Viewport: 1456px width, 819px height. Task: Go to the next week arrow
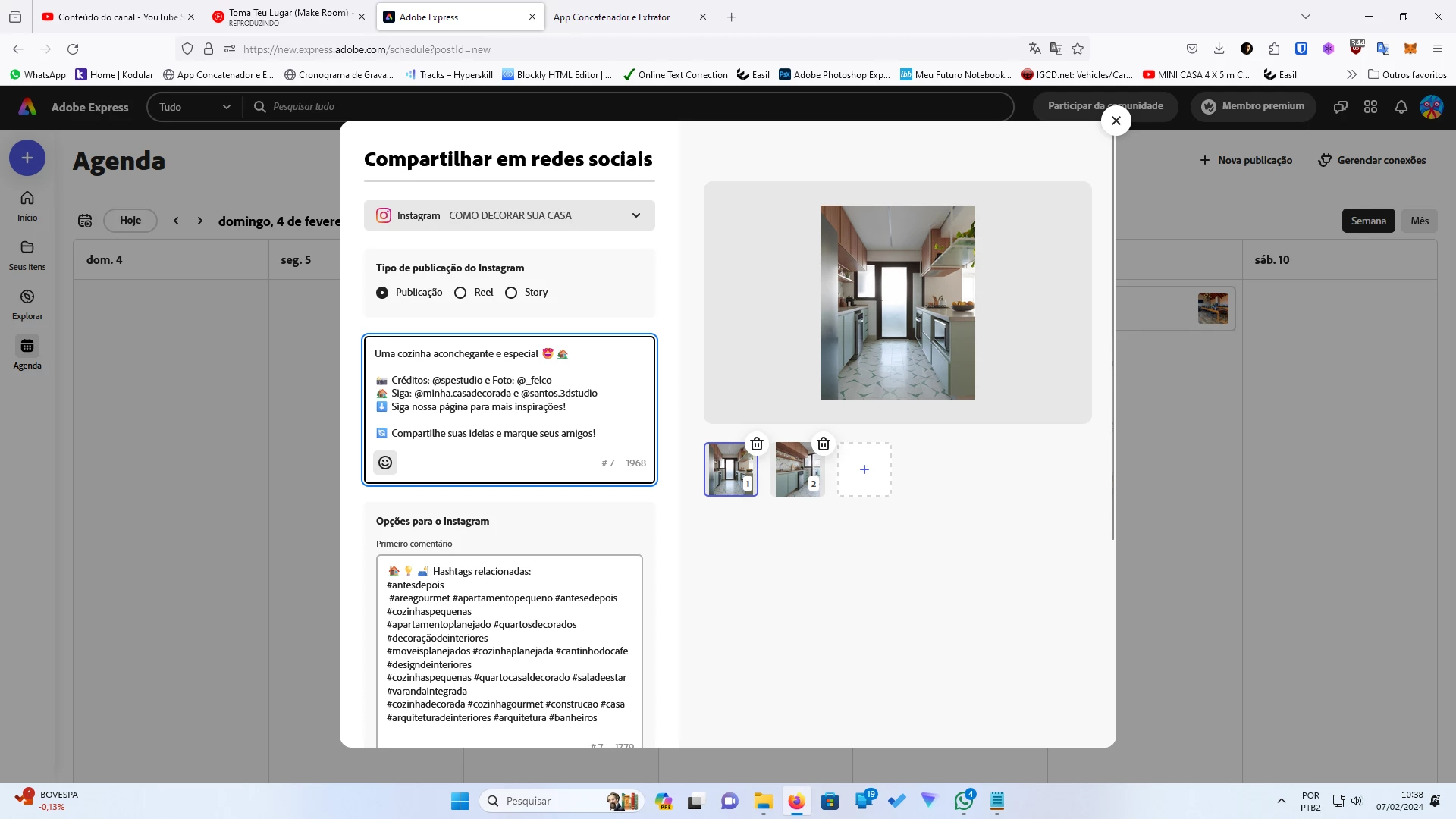200,221
